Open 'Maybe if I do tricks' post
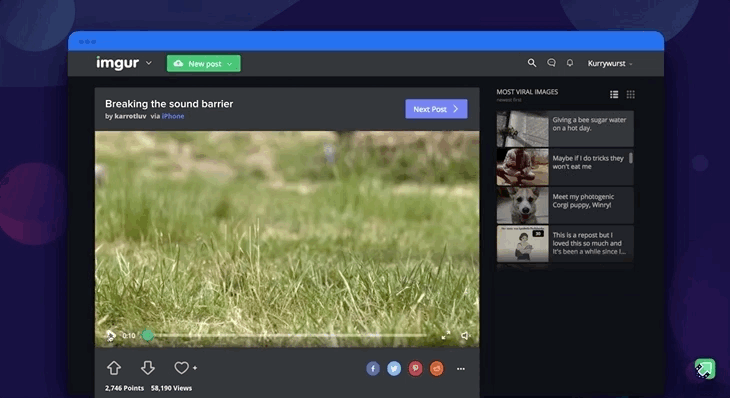 [565, 167]
